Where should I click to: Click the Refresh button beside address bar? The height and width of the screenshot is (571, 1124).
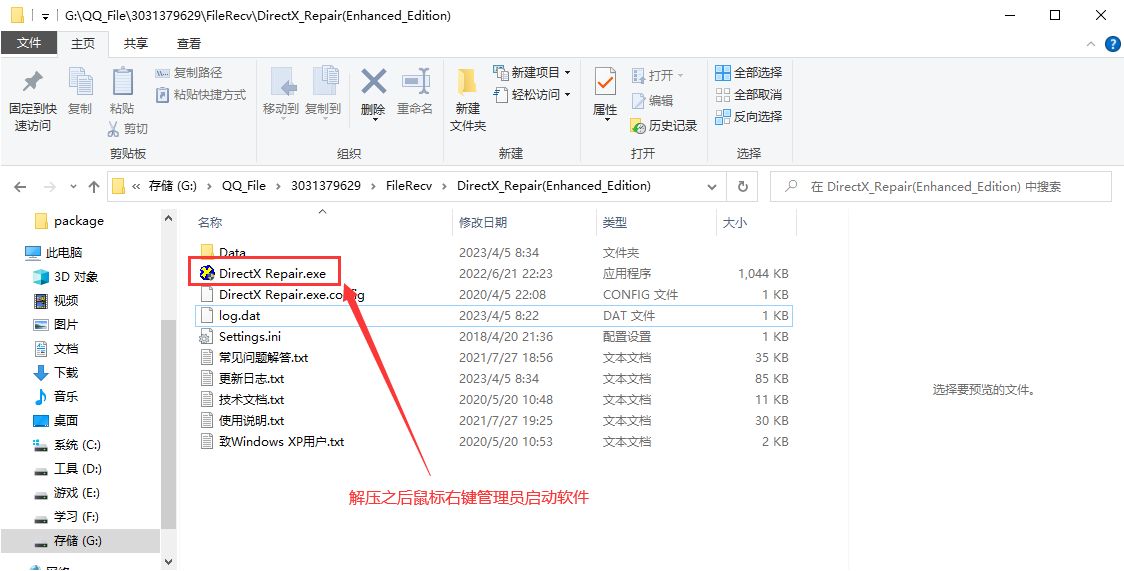click(x=742, y=186)
